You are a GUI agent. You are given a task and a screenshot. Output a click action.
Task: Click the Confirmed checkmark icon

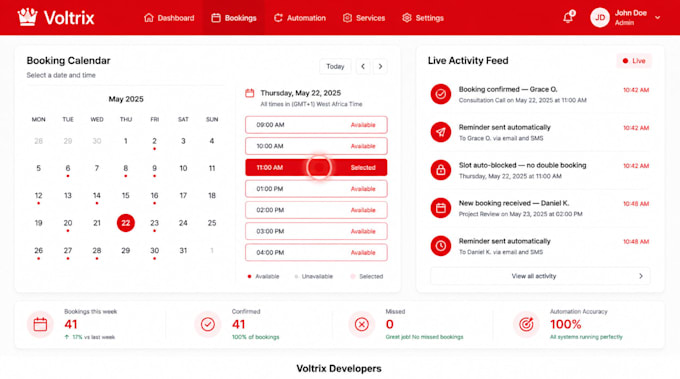click(208, 324)
